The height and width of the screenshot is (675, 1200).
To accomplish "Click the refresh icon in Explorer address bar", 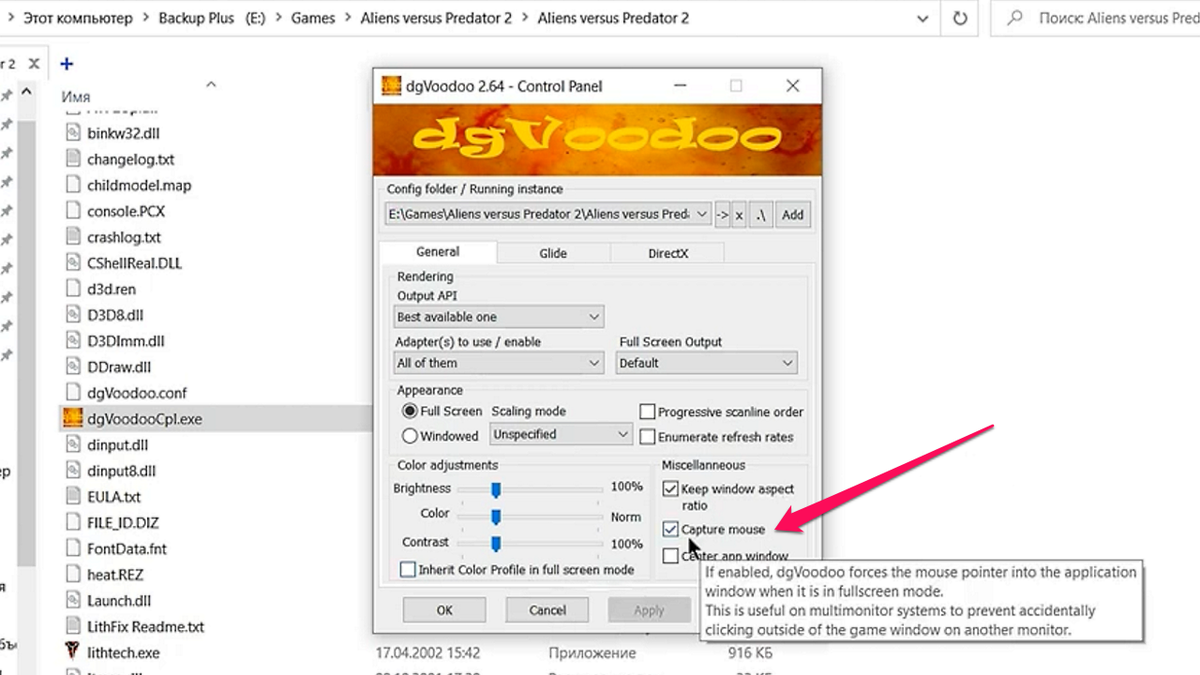I will coord(959,17).
